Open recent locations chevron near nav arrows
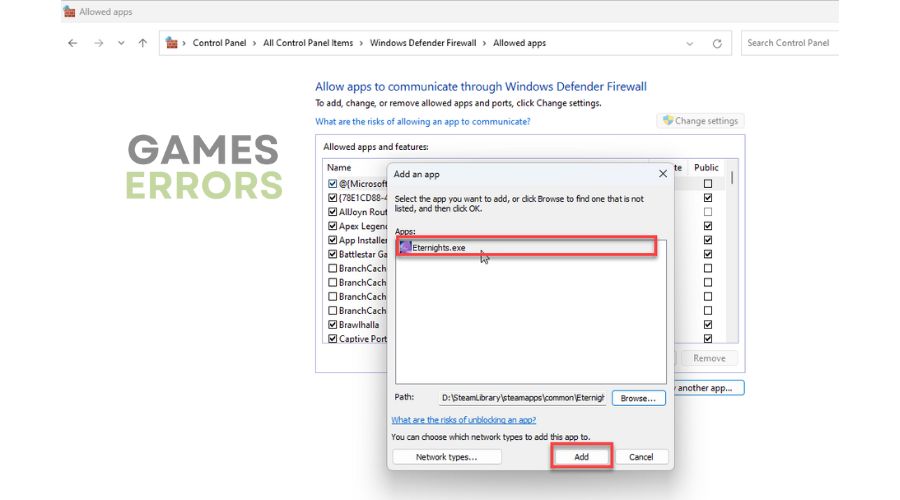This screenshot has width=900, height=500. (x=121, y=43)
